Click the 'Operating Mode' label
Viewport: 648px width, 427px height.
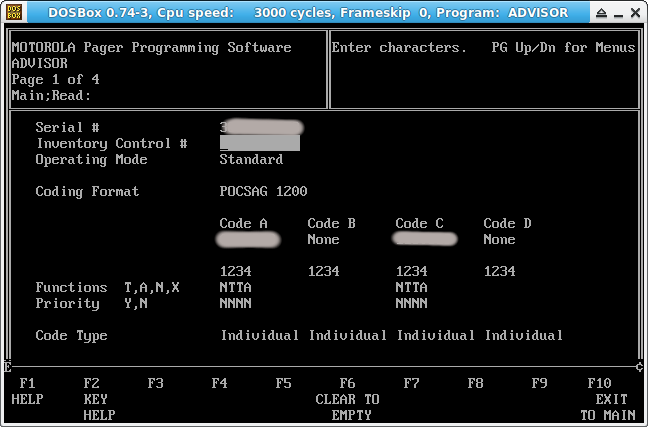coord(91,160)
